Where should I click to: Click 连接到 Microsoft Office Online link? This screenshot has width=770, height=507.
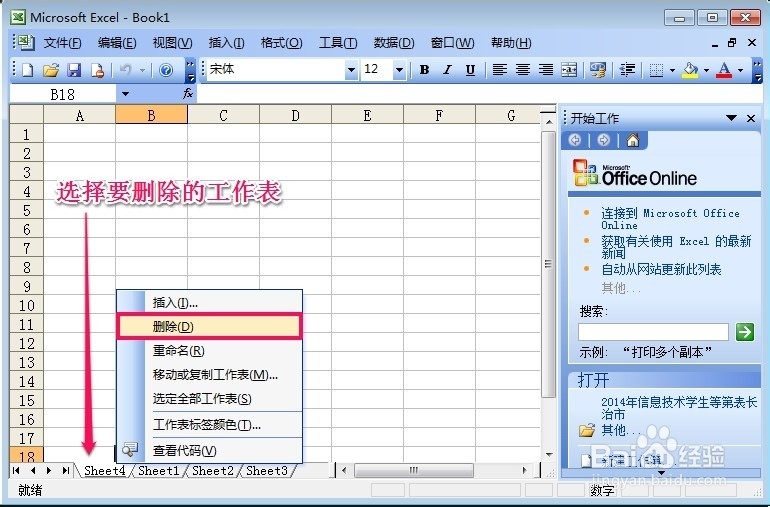670,219
